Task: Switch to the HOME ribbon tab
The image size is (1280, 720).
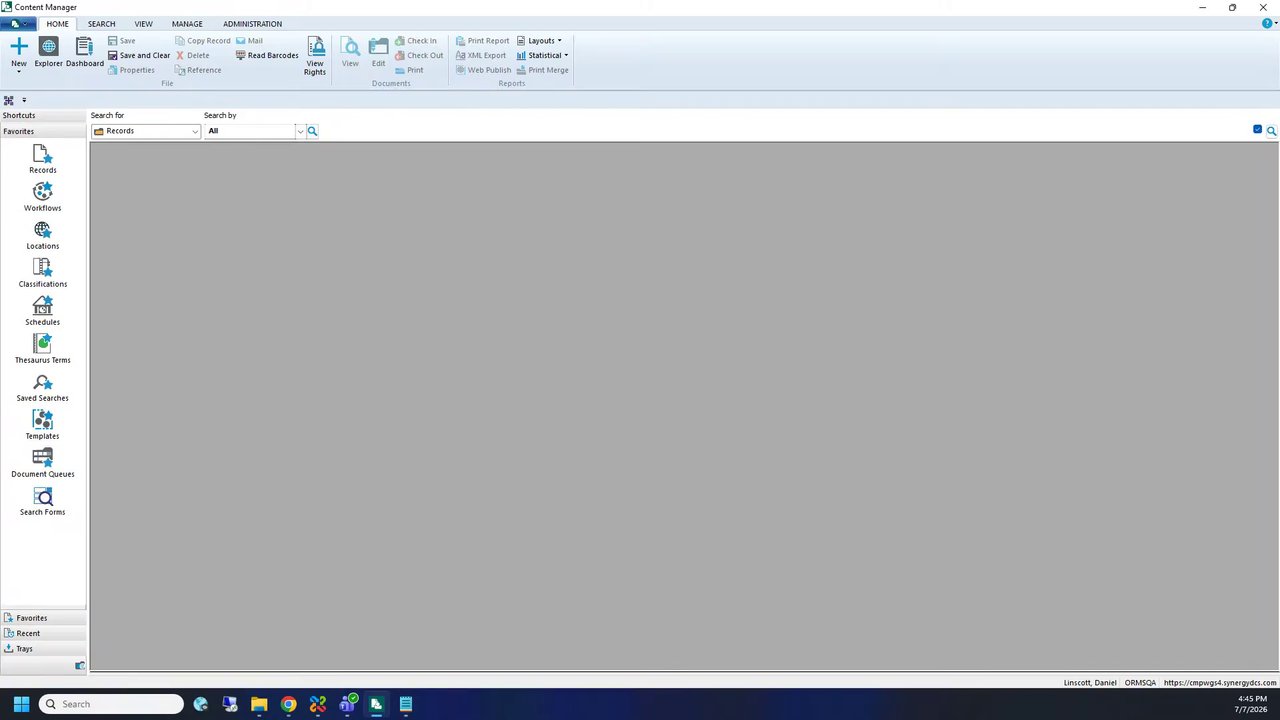Action: pyautogui.click(x=57, y=24)
